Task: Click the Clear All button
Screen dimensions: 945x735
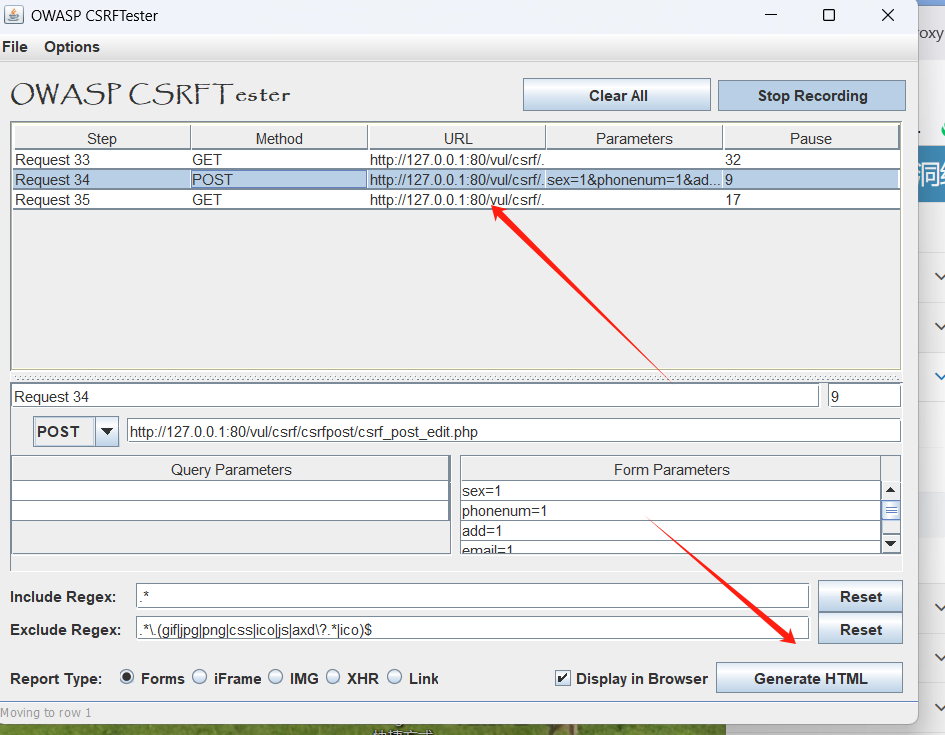Action: [x=617, y=95]
